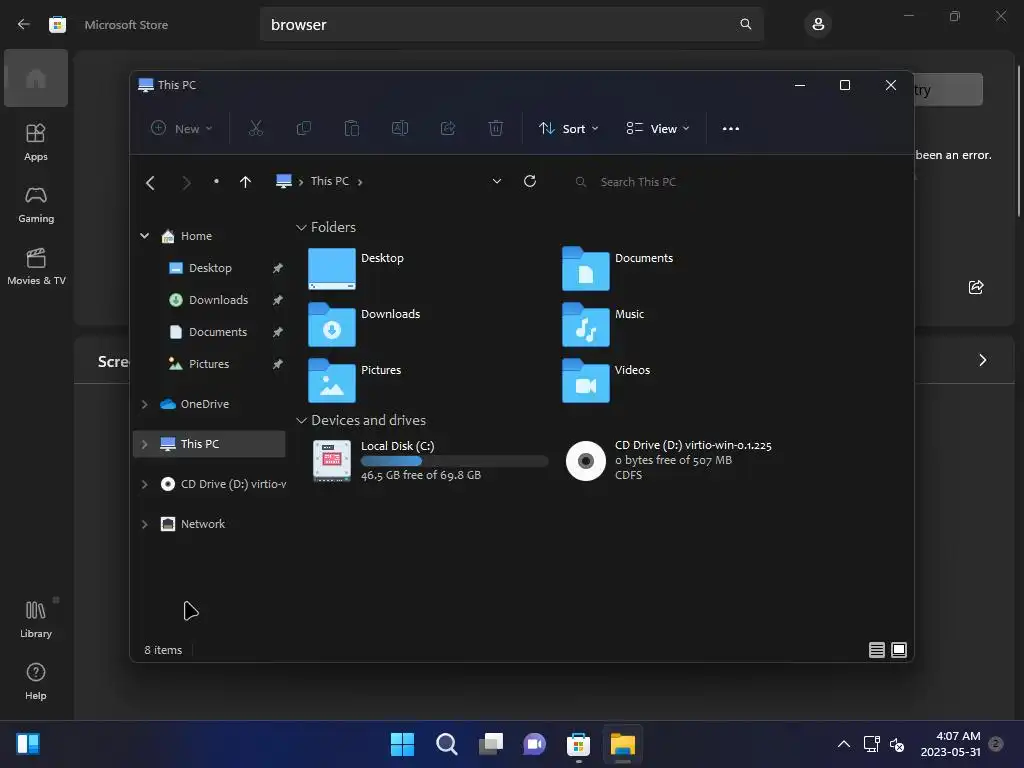This screenshot has width=1024, height=768.
Task: Click Local Disk (C:) storage usage bar
Action: pyautogui.click(x=455, y=461)
